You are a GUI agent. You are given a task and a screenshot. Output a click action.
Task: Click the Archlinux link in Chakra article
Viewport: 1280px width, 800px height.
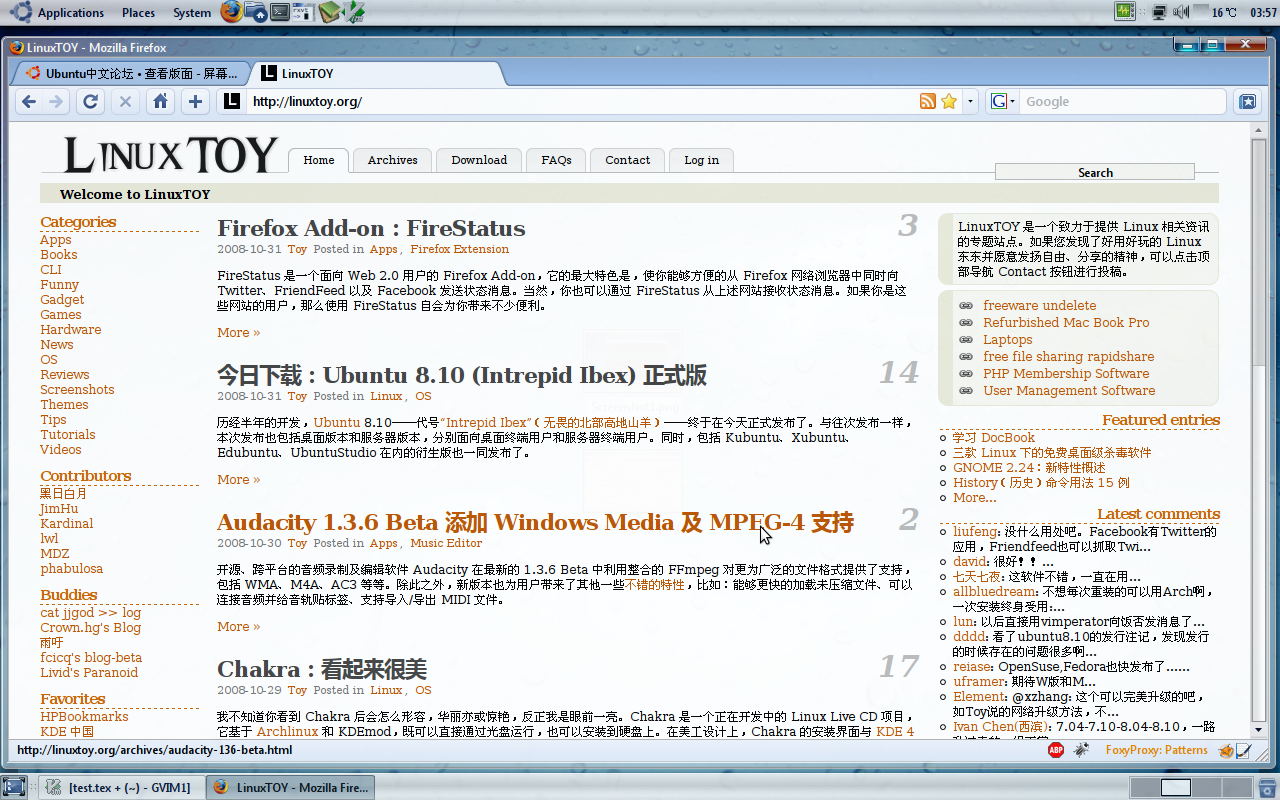click(287, 731)
